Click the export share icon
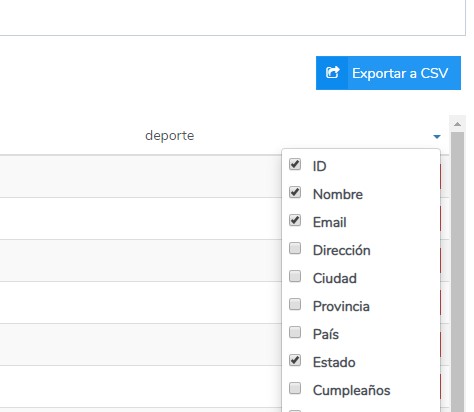The width and height of the screenshot is (474, 412). [x=332, y=72]
